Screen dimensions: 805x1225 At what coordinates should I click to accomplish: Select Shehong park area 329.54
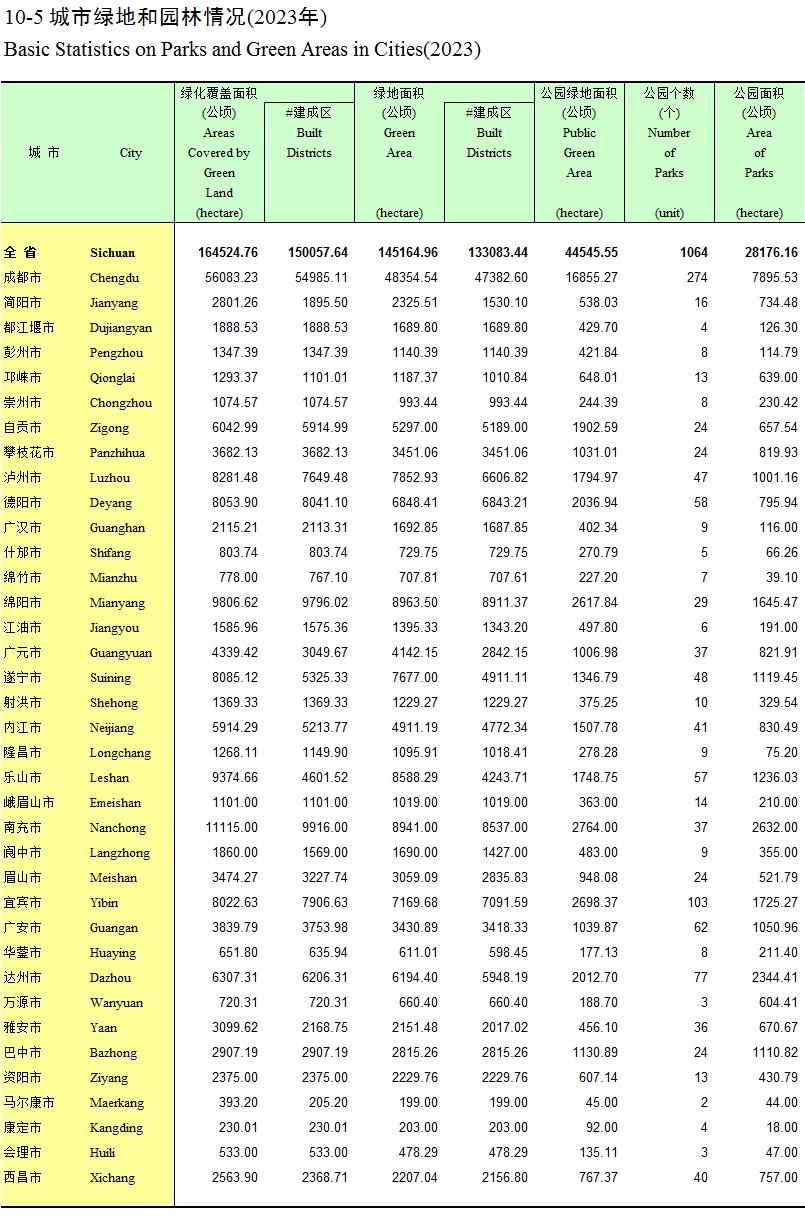(778, 703)
